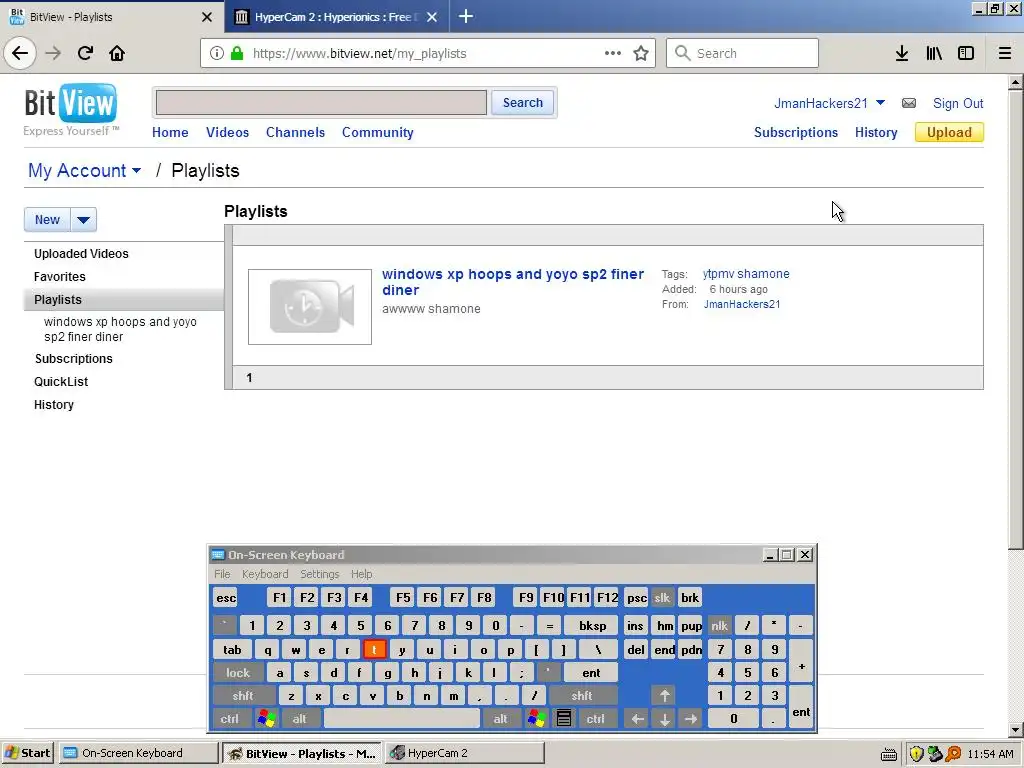Click the left Windows key on On-Screen Keyboard
1024x768 pixels.
pyautogui.click(x=266, y=718)
